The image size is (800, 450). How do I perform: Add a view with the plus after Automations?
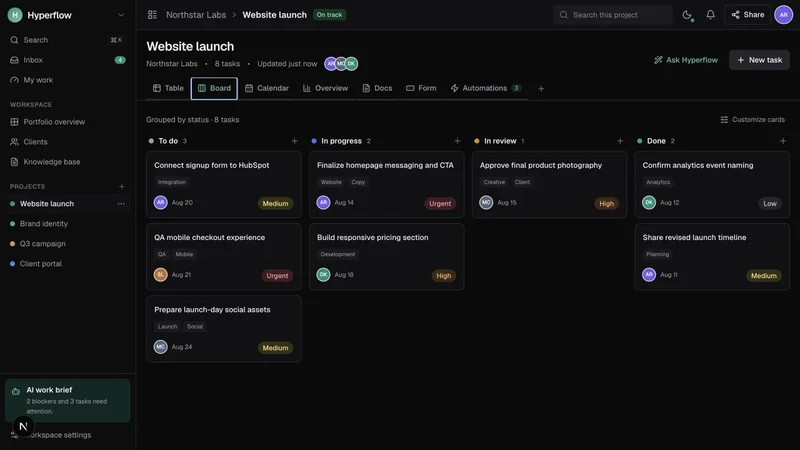(x=541, y=89)
